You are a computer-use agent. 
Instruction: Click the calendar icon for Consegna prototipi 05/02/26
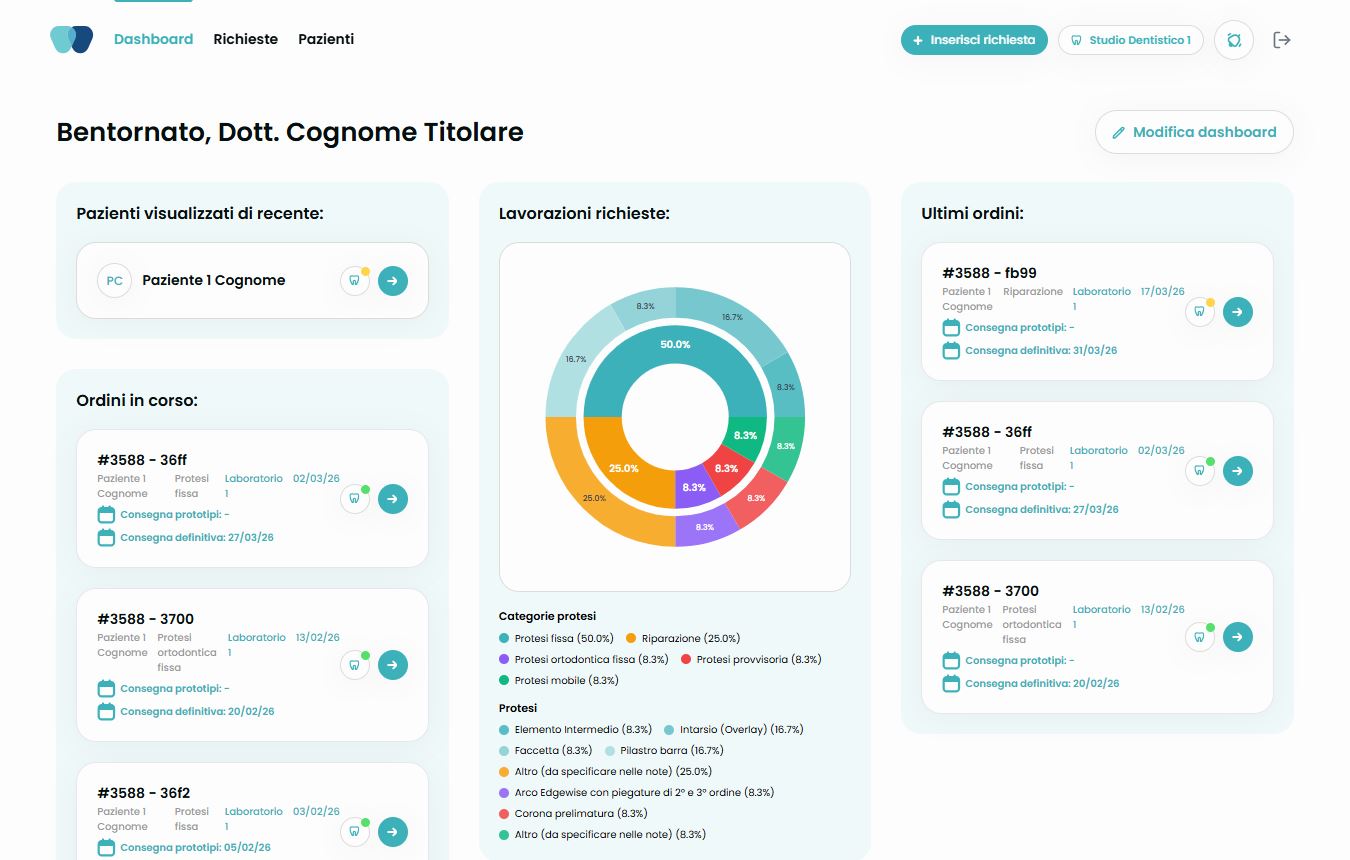[x=105, y=847]
